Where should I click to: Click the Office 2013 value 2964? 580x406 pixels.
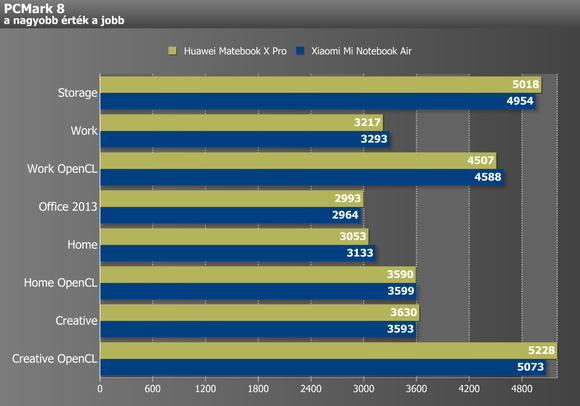345,215
